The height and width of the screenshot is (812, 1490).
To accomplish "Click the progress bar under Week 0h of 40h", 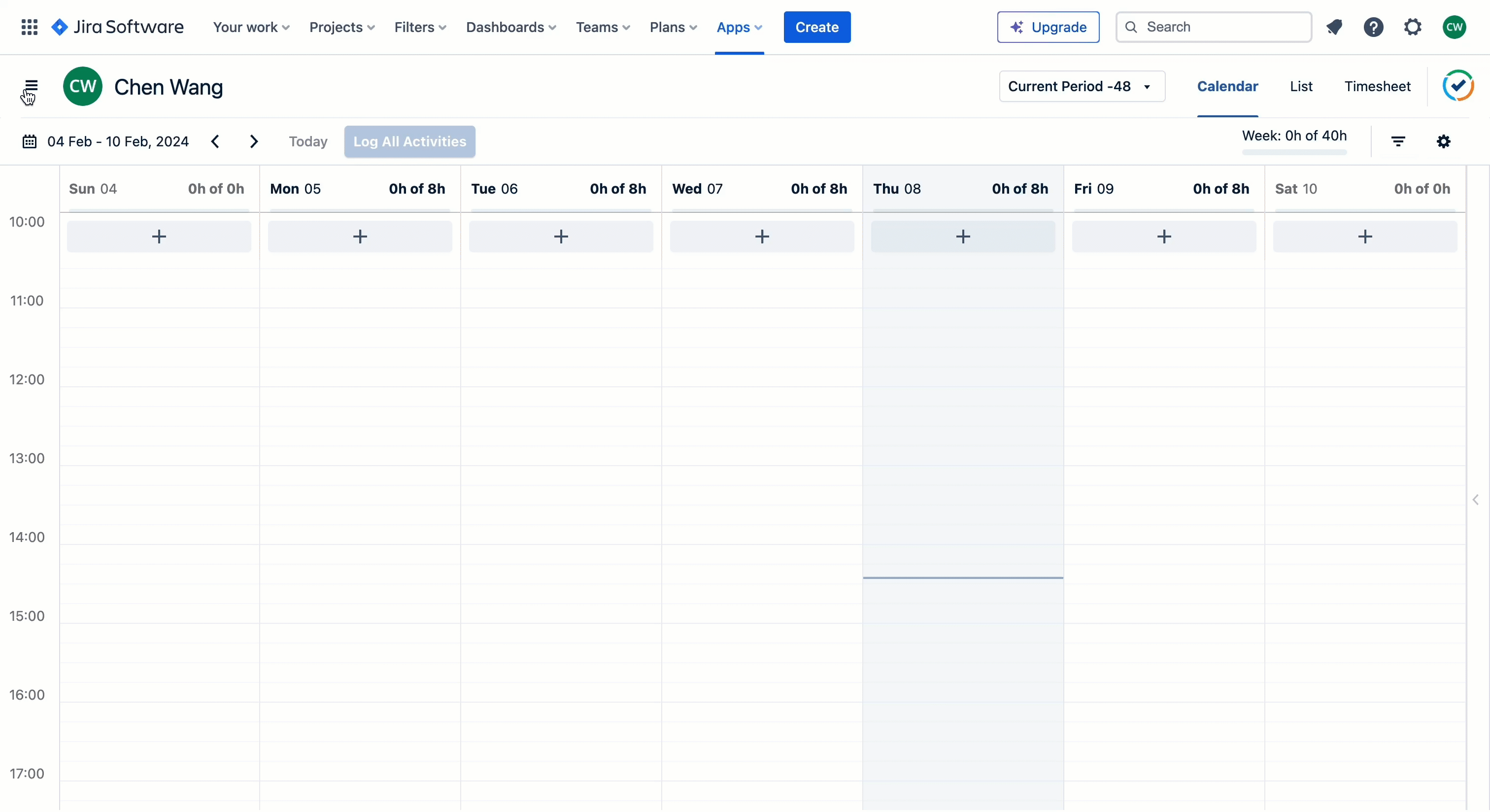I will (1294, 153).
